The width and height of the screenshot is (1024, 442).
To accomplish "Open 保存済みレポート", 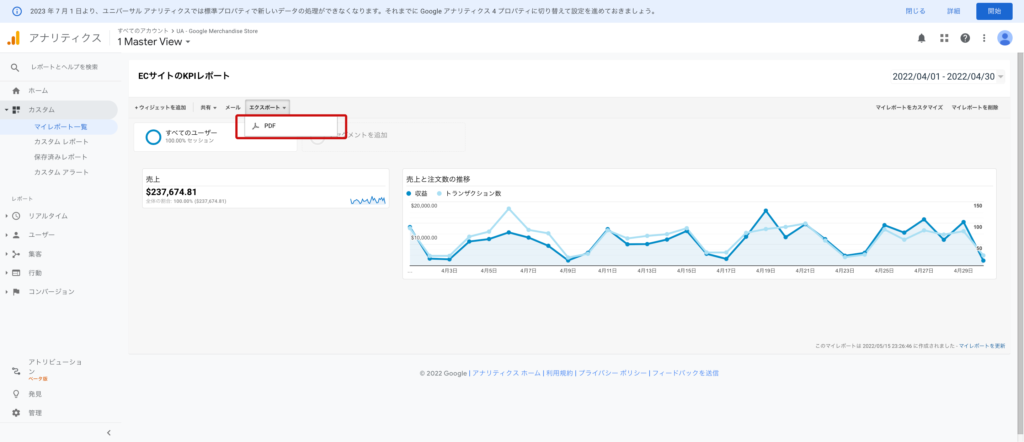I will [61, 157].
